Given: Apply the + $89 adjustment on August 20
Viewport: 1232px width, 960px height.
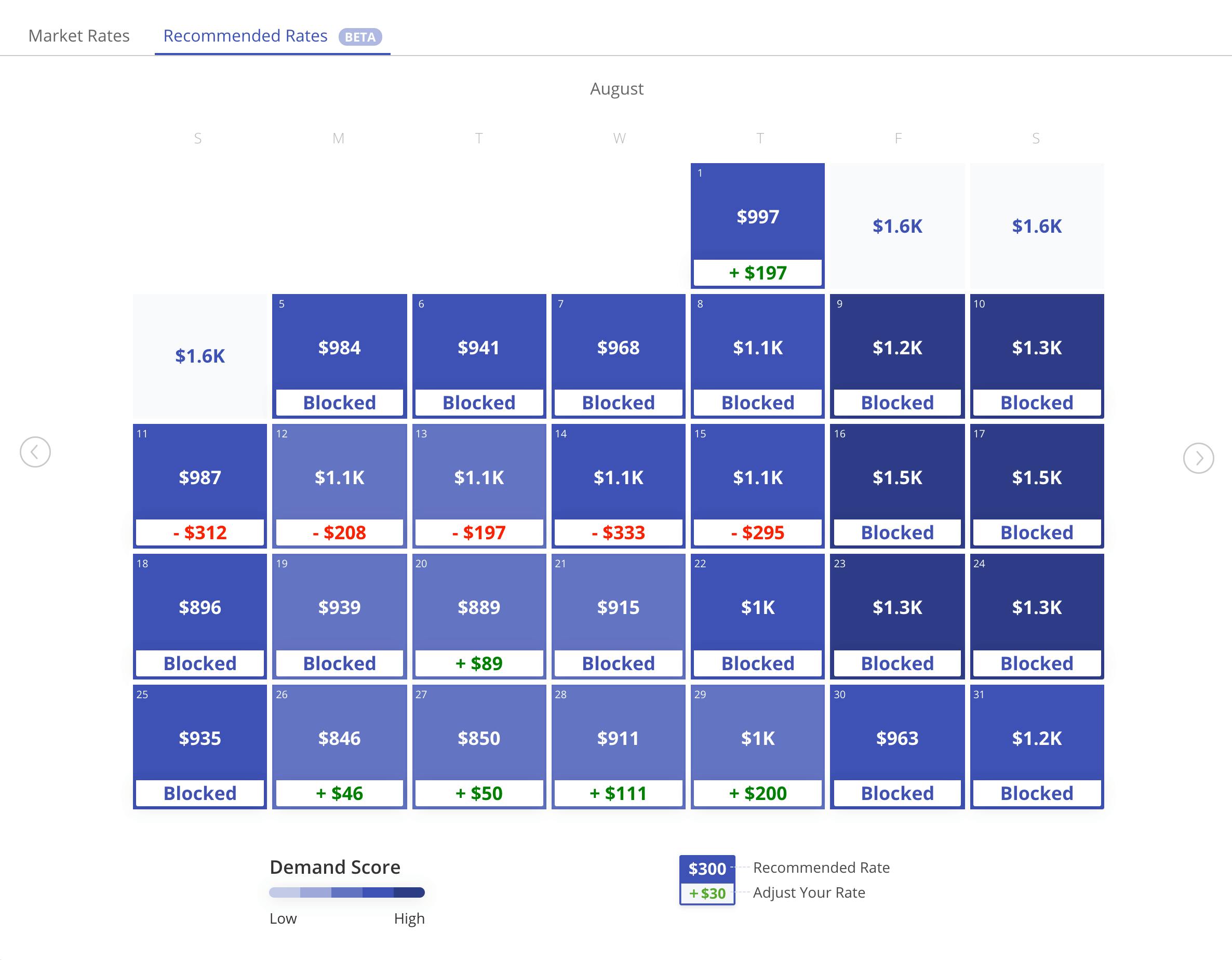Looking at the screenshot, I should pos(478,663).
